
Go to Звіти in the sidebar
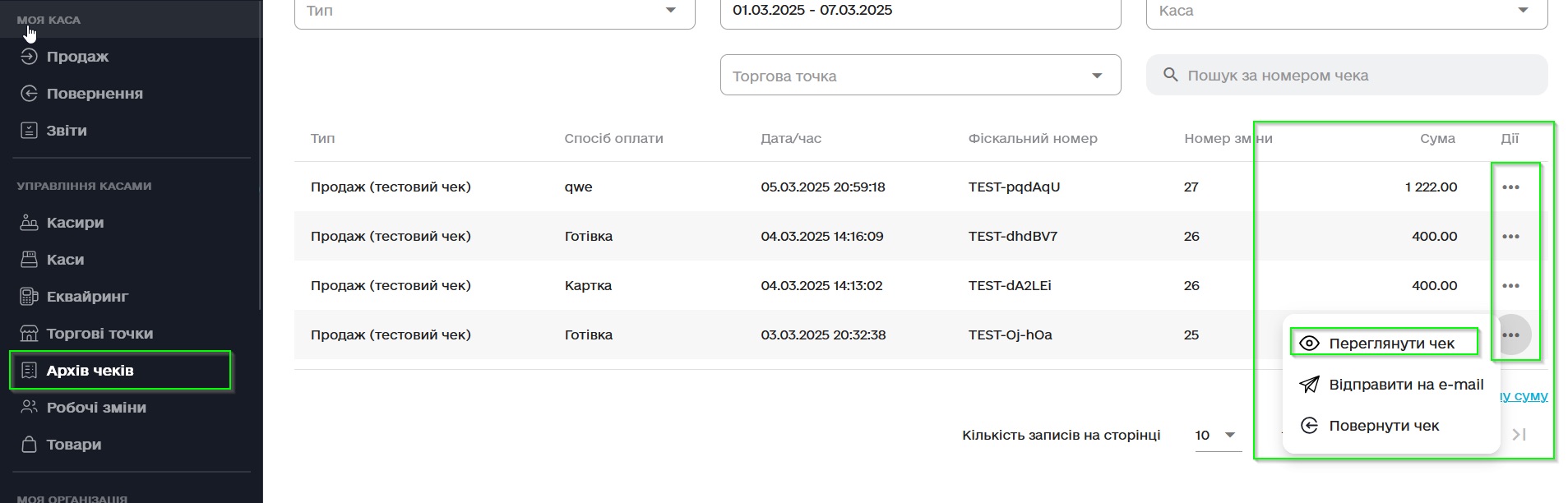(67, 131)
